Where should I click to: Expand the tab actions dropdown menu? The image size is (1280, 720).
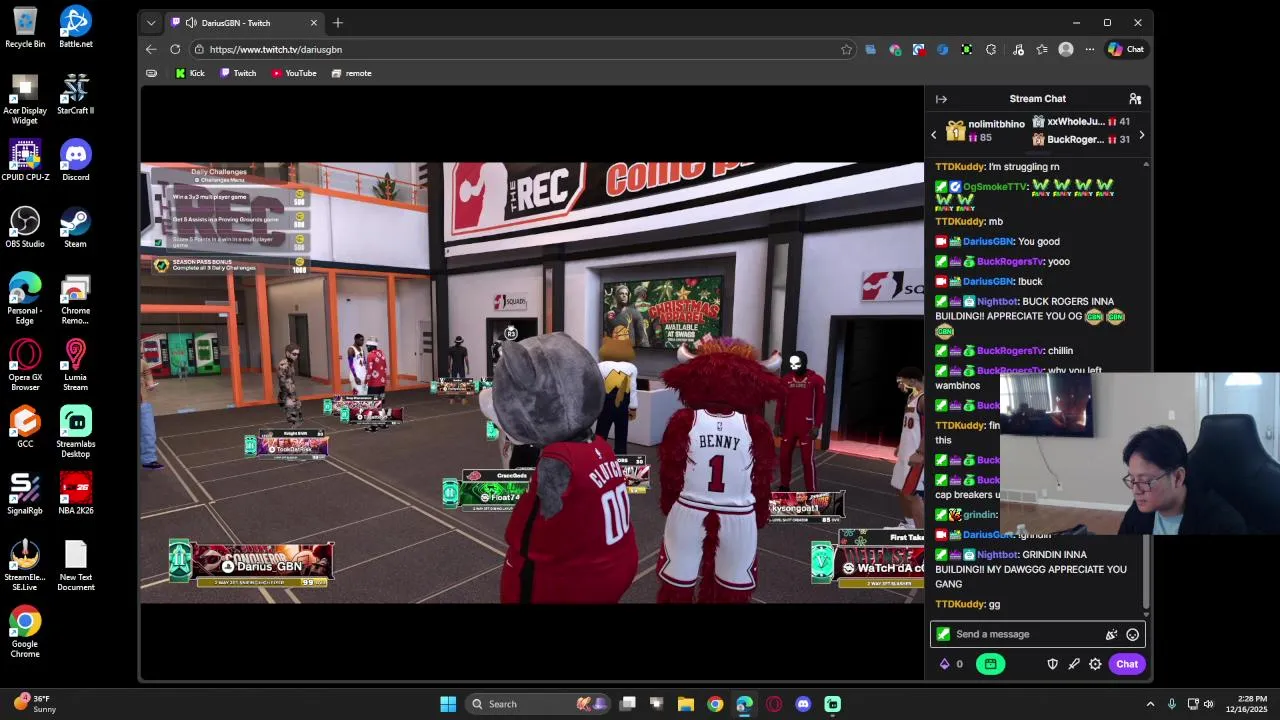pos(151,23)
